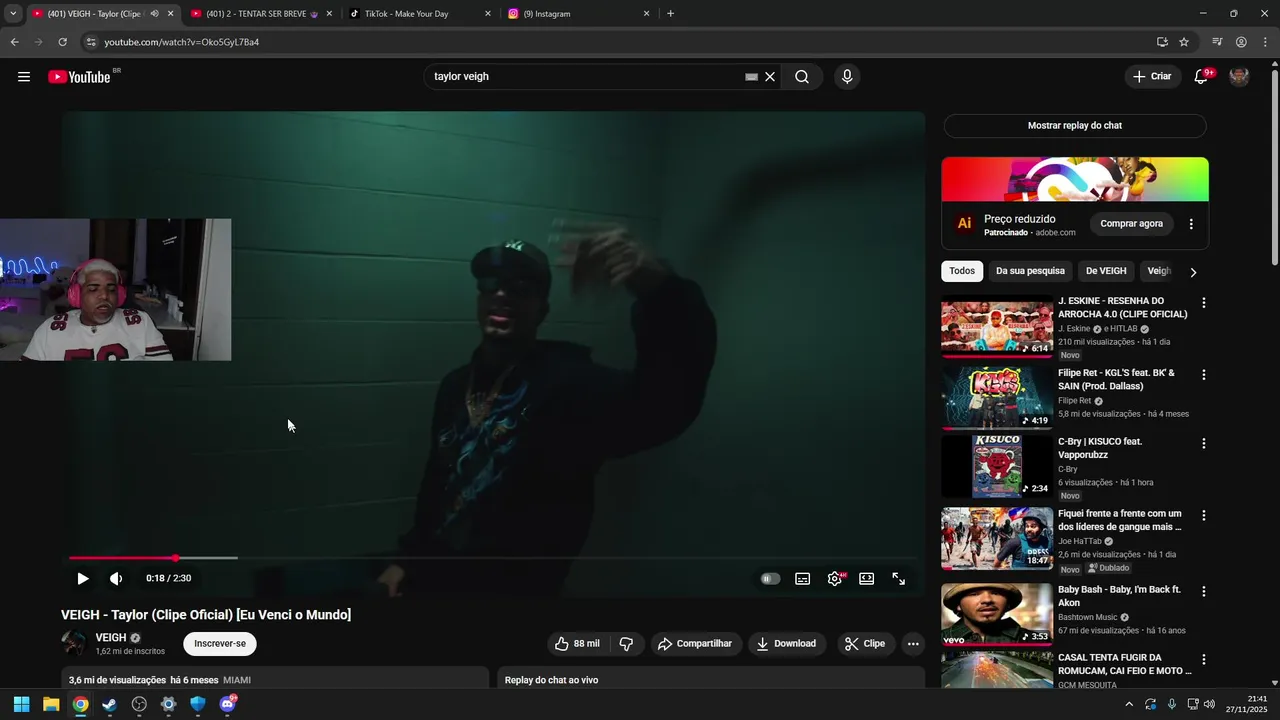Viewport: 1280px width, 720px height.
Task: Open options for Filipe Ret video
Action: (x=1204, y=375)
